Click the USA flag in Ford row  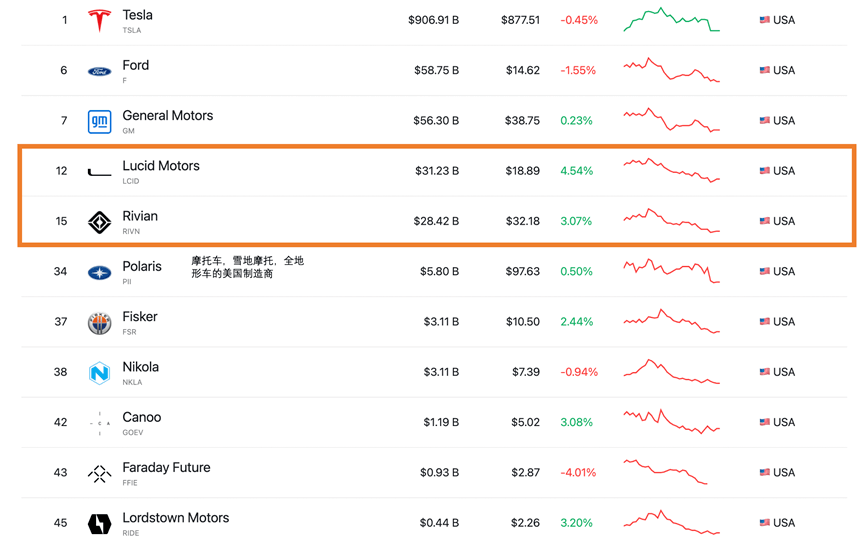(765, 70)
